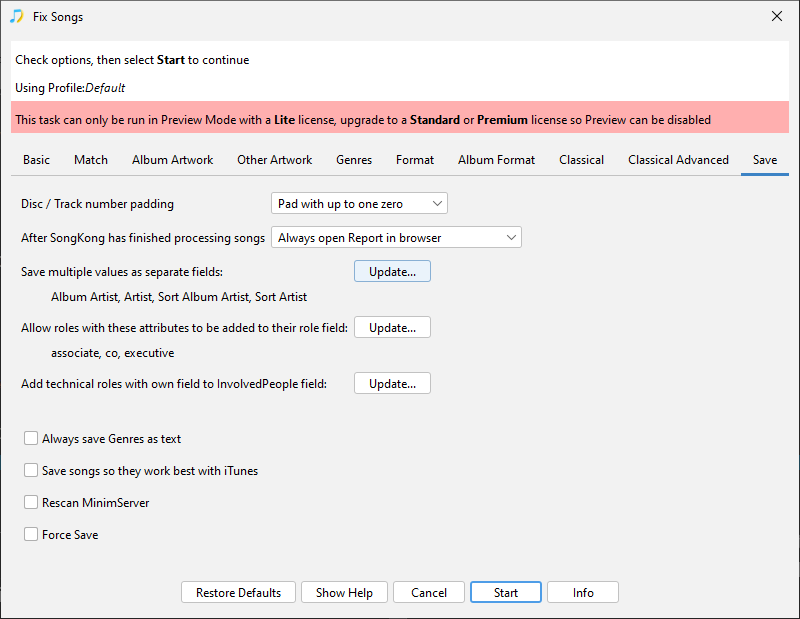
Task: Switch to the Basic tab
Action: (x=36, y=160)
